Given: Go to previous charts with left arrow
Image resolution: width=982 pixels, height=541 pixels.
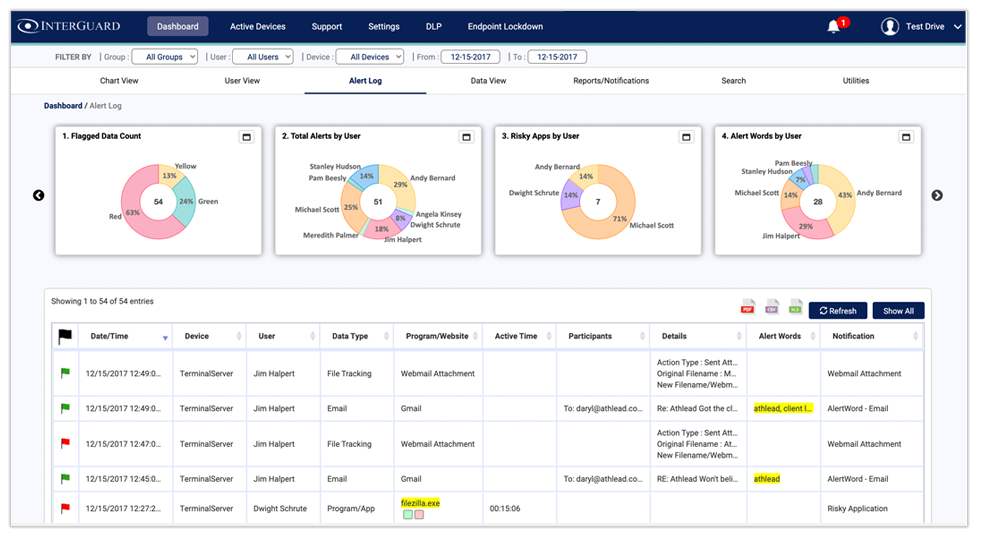Looking at the screenshot, I should click(39, 195).
